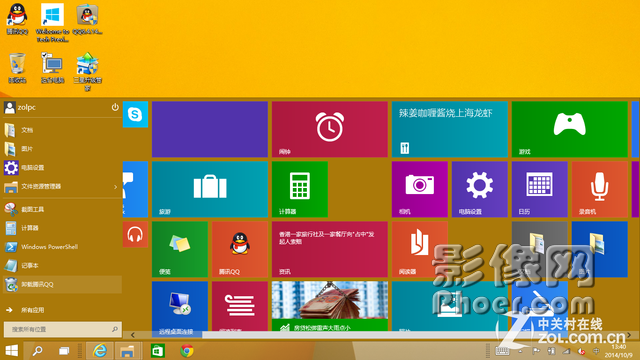Click the tile area left scroll arrow
640x360 pixels.
pyautogui.click(x=132, y=335)
